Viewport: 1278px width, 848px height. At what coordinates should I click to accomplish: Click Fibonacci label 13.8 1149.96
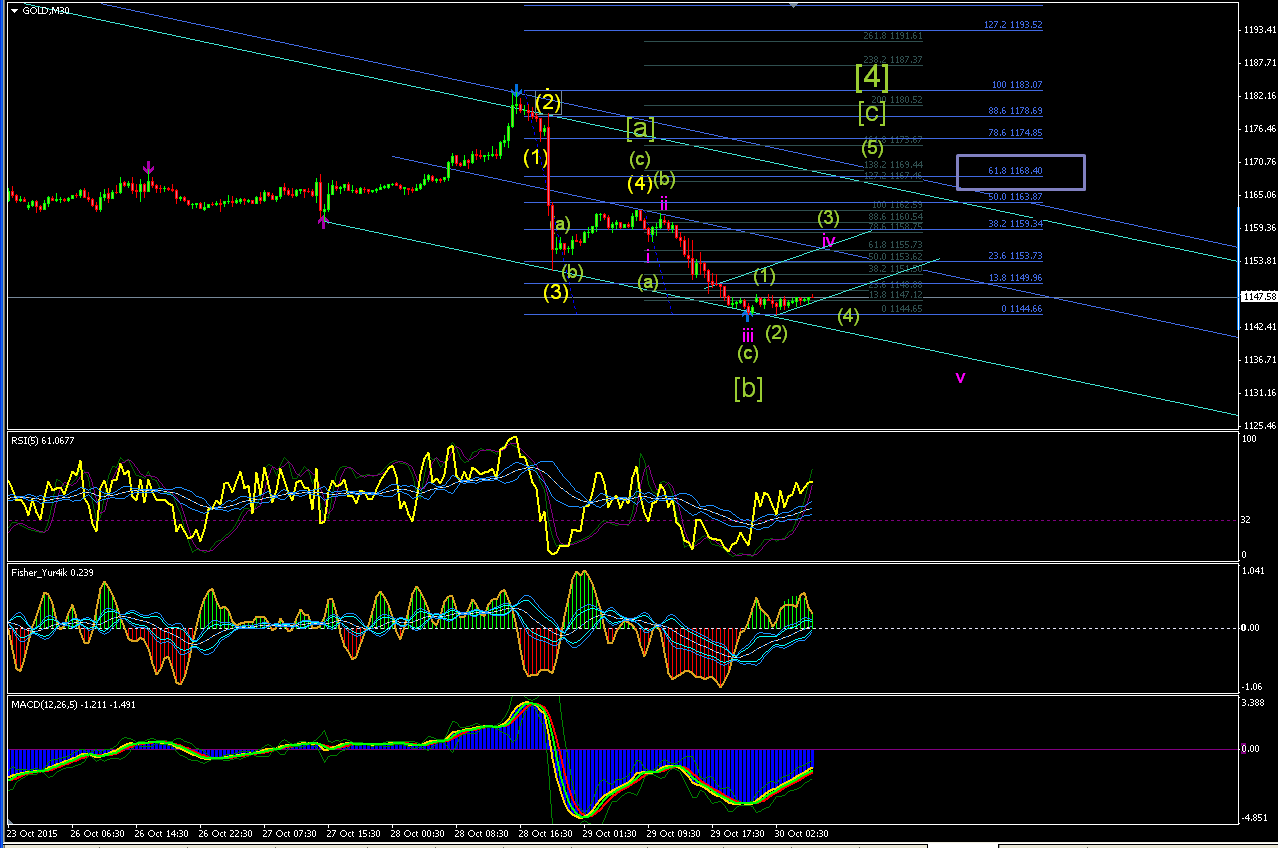(1015, 278)
